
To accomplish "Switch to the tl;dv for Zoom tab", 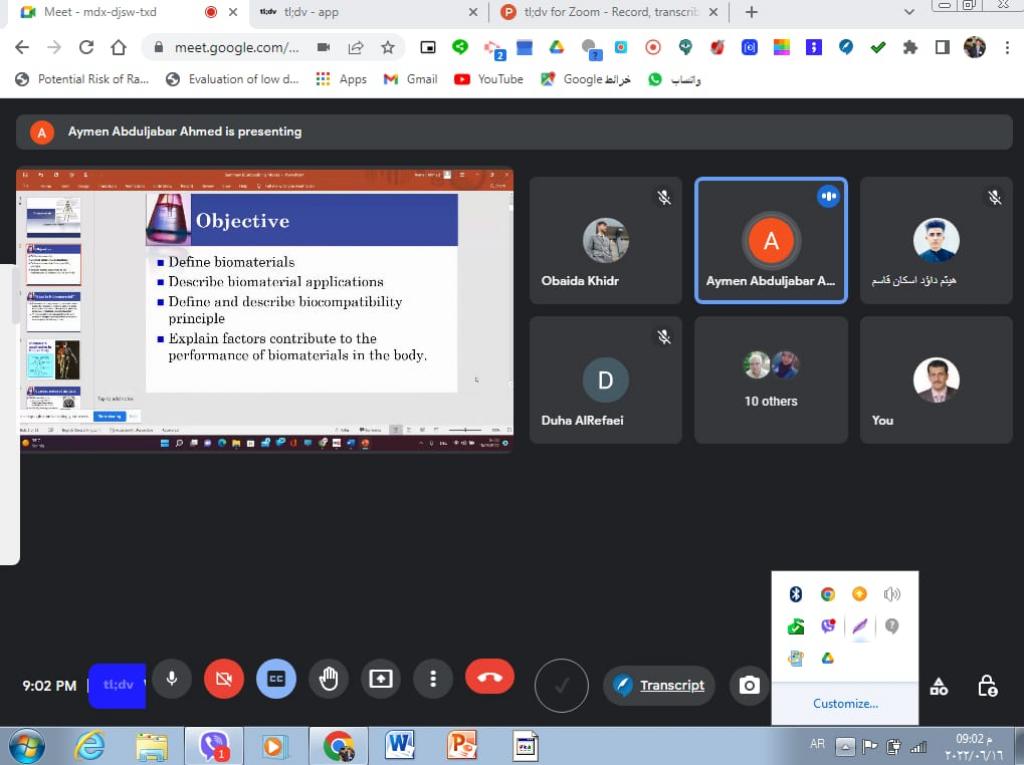I will 610,12.
